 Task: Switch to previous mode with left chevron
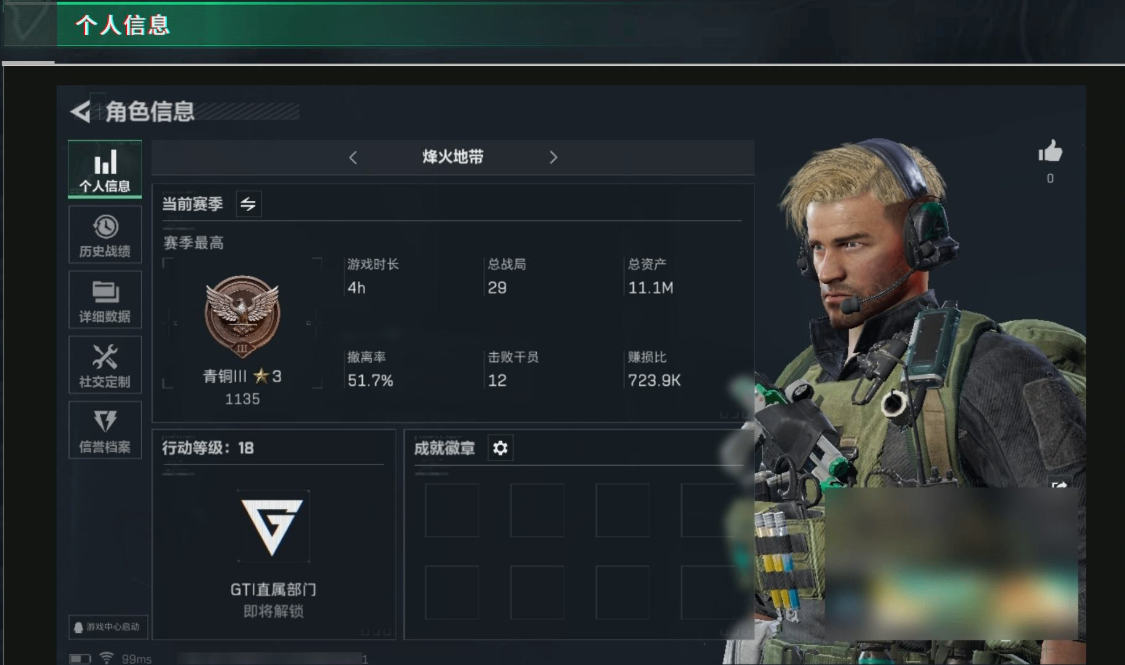coord(353,157)
